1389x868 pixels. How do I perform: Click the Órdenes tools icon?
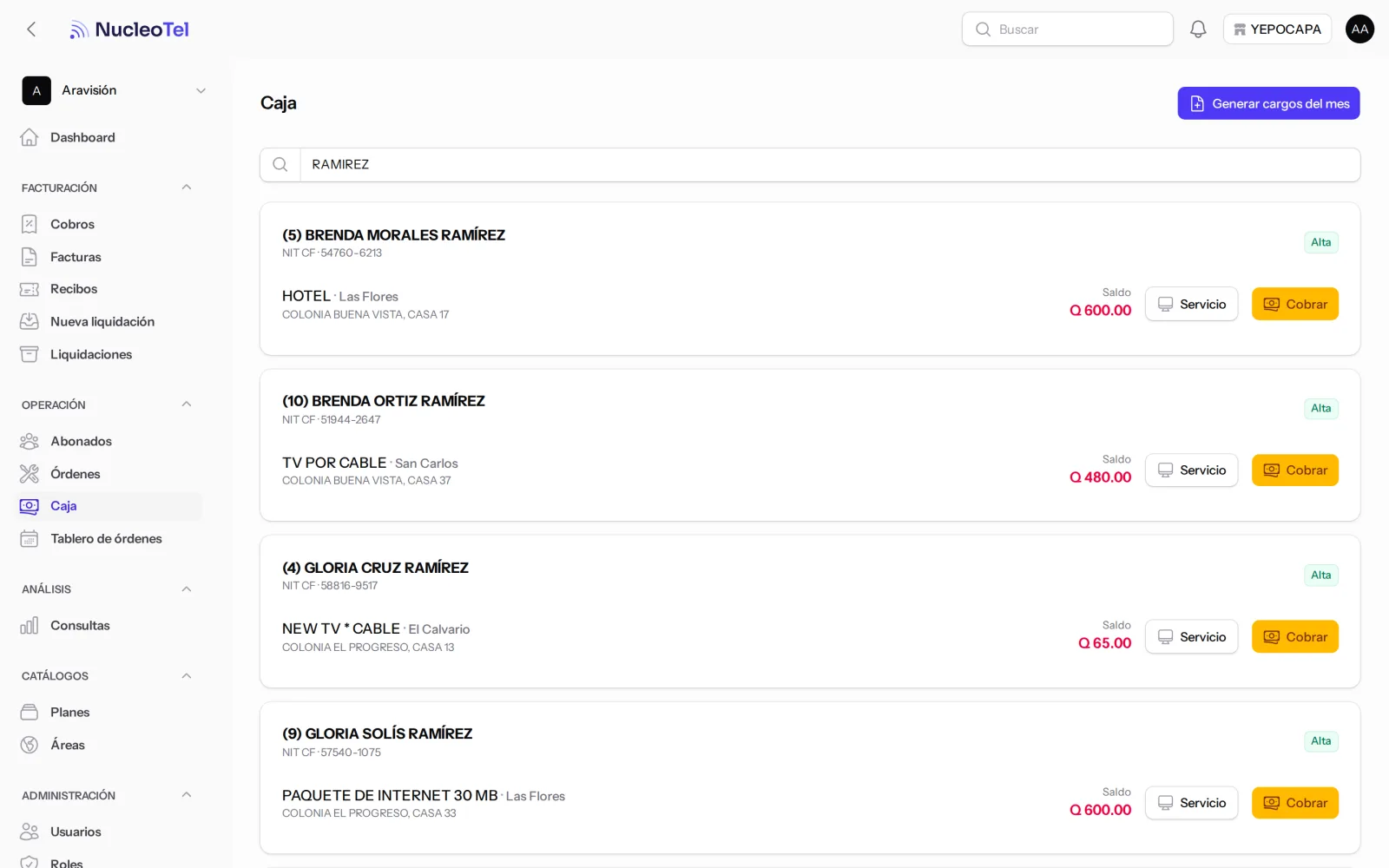click(x=30, y=474)
